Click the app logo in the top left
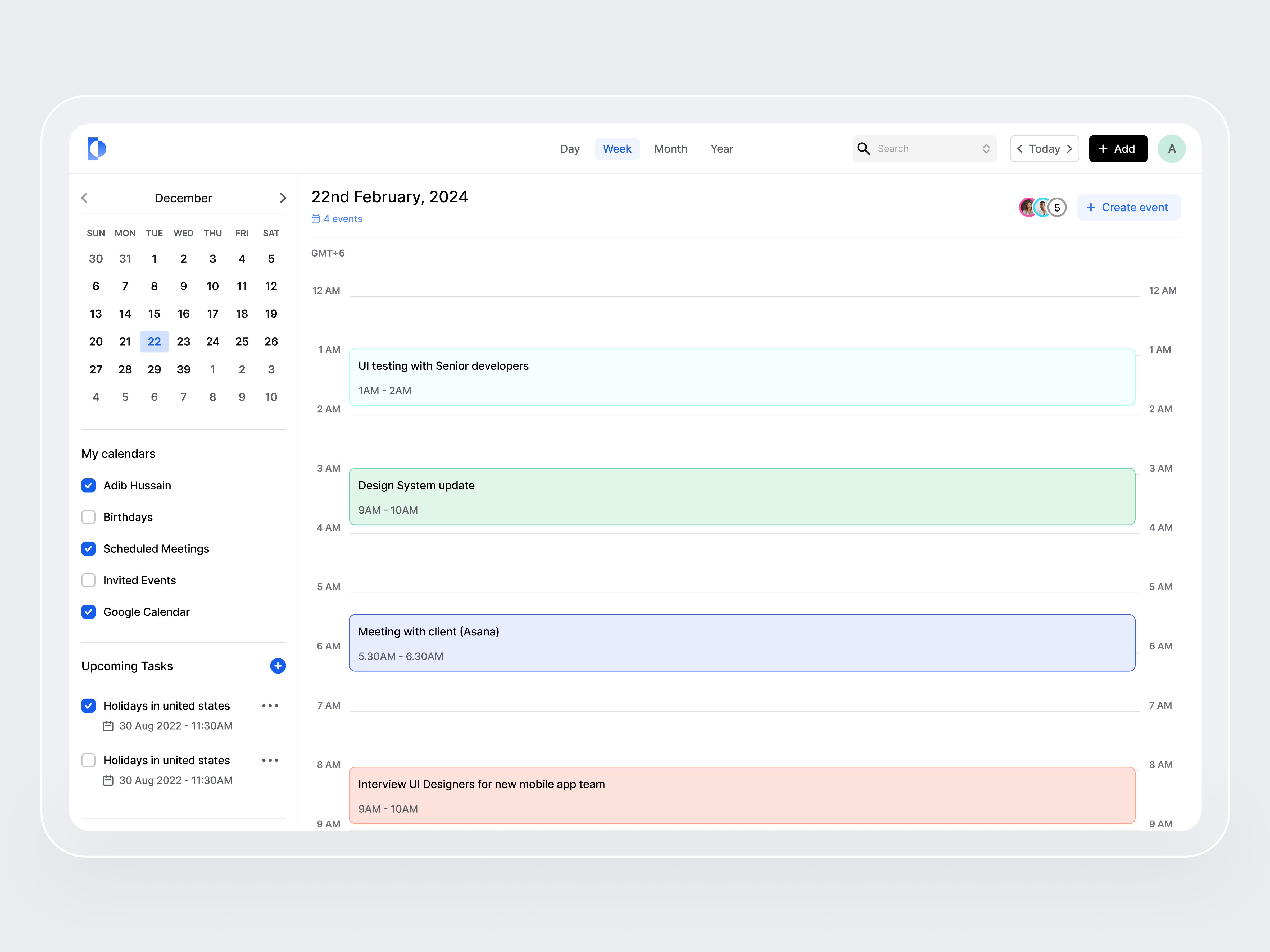This screenshot has height=952, width=1270. 97,148
